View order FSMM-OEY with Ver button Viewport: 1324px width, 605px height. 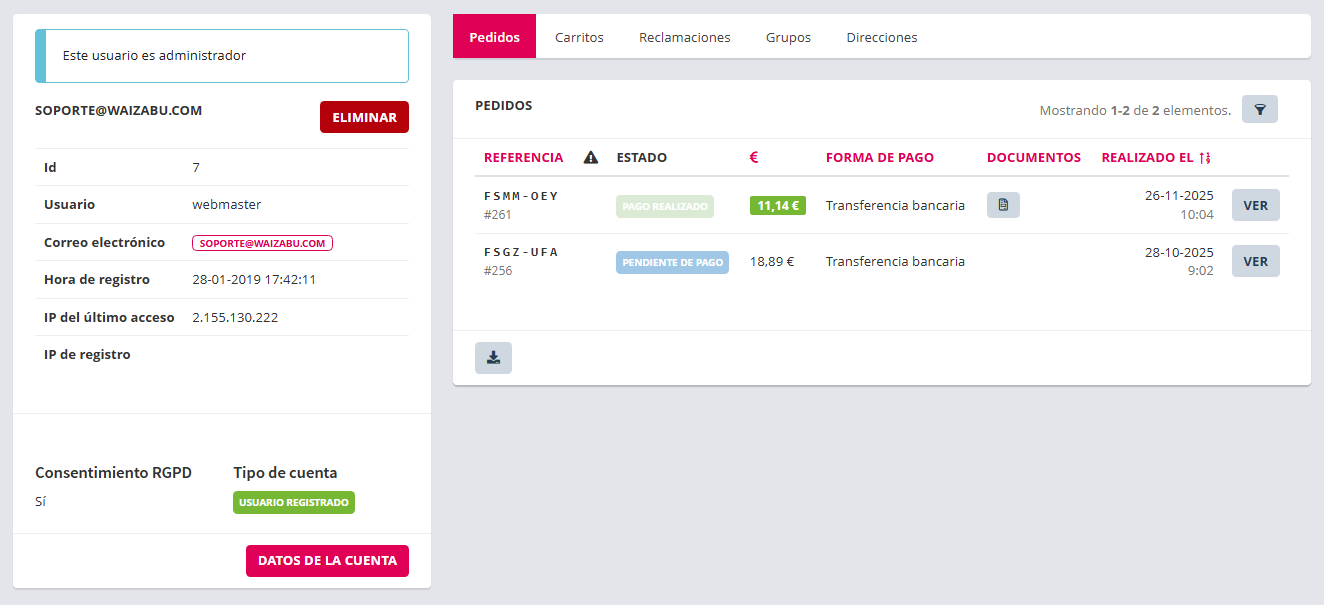pos(1255,205)
